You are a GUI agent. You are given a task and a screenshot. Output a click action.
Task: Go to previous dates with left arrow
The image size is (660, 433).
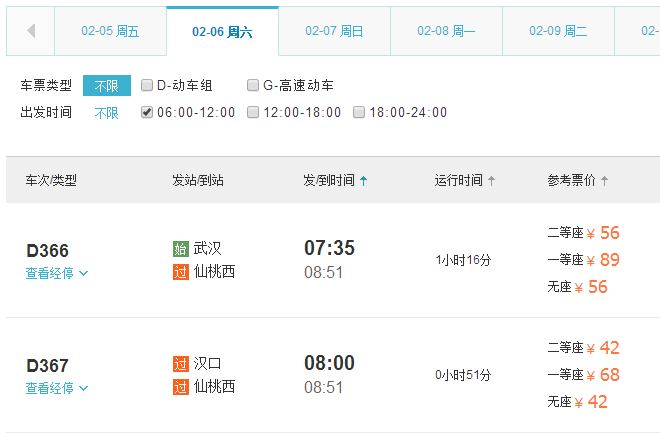click(x=30, y=31)
